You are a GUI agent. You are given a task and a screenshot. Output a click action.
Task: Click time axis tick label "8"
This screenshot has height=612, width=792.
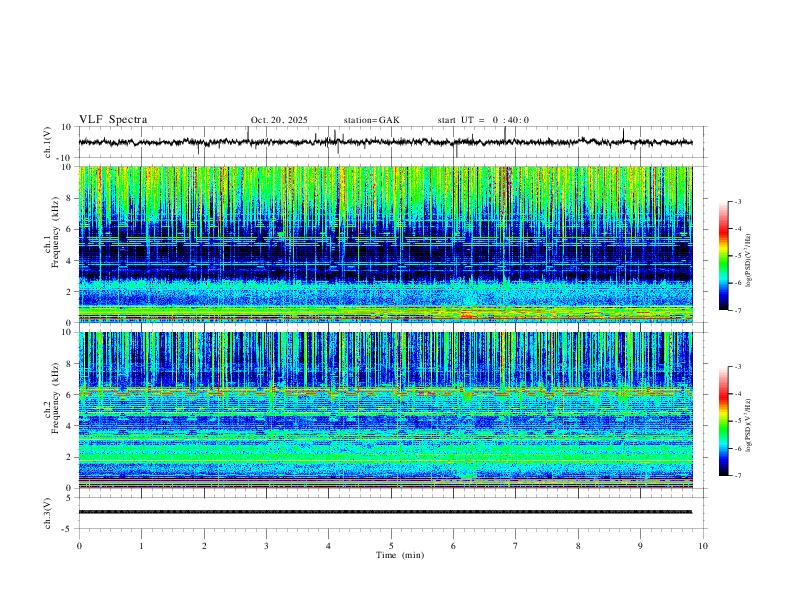pos(578,546)
